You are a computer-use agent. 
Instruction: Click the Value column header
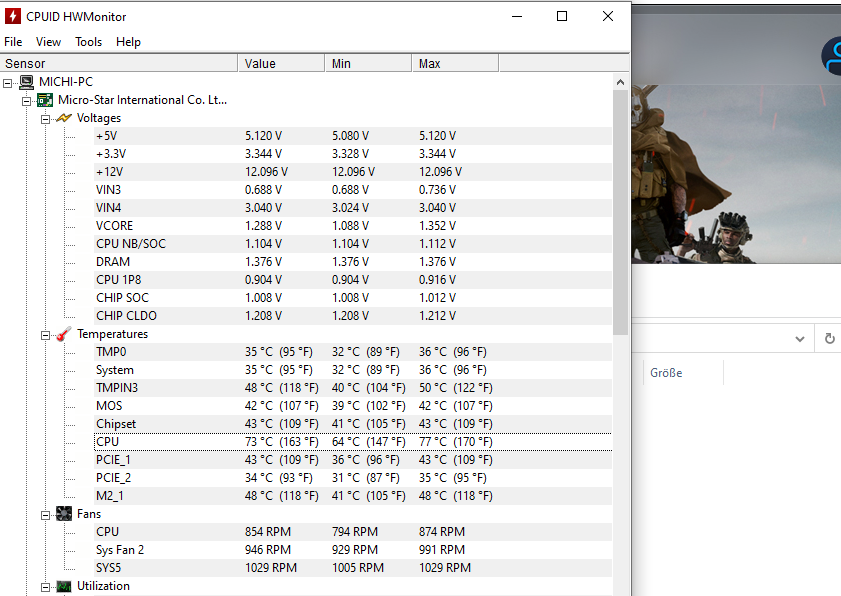point(281,63)
